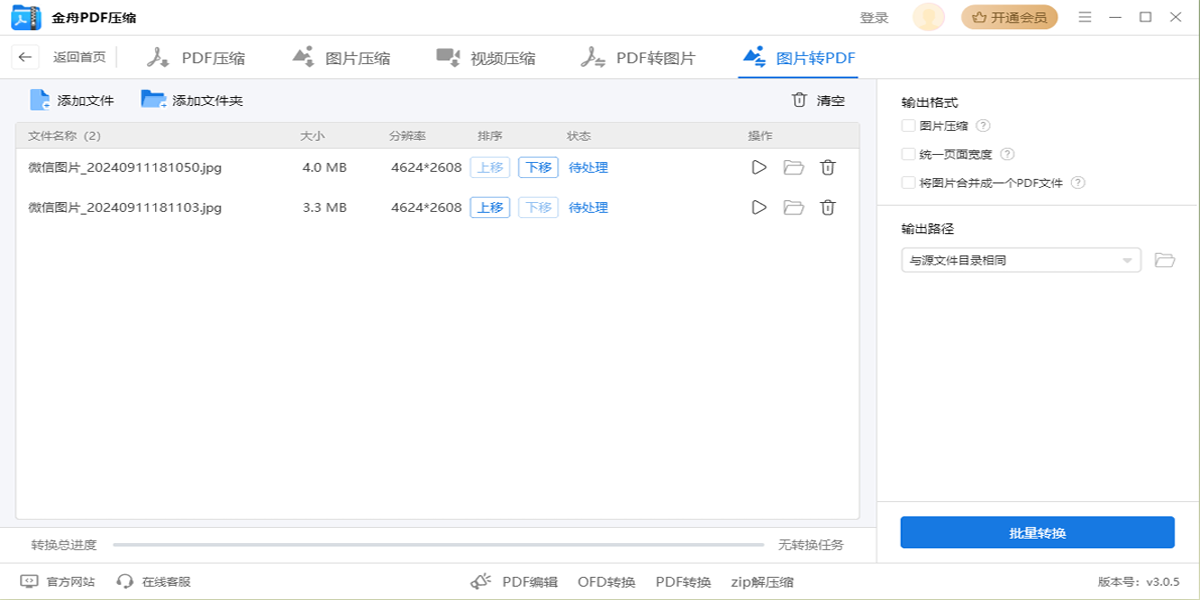Click the PDF压缩 tab icon
Screen dimensions: 1200x600
[x=158, y=57]
